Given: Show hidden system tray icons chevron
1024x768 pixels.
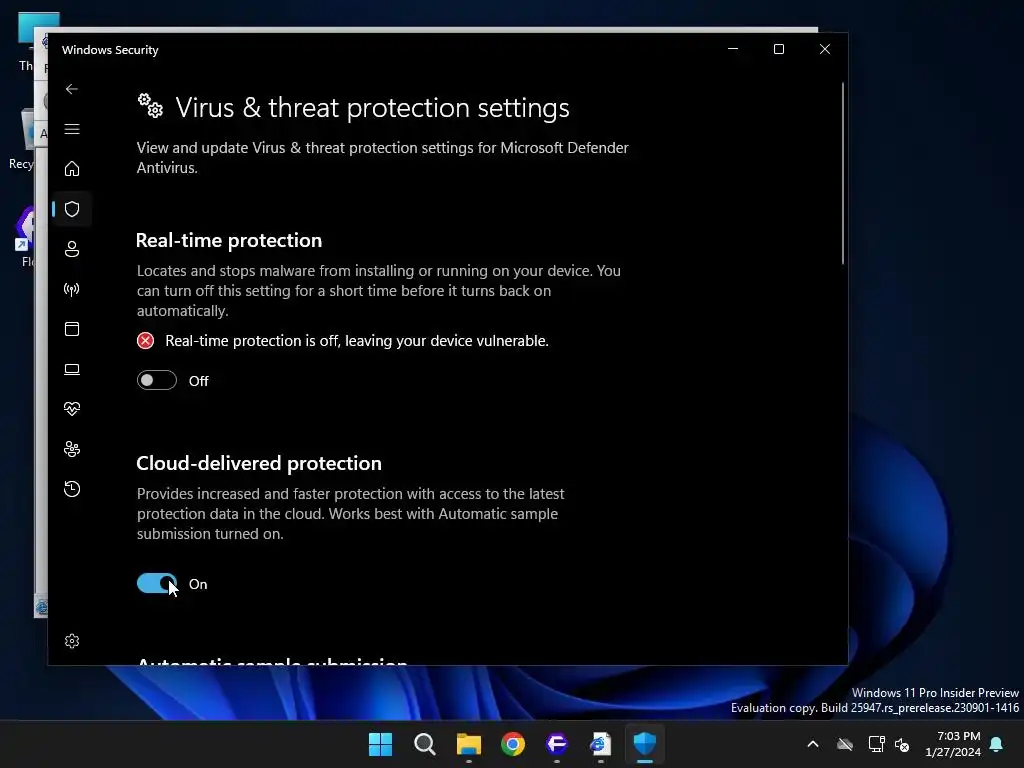Looking at the screenshot, I should tap(813, 744).
